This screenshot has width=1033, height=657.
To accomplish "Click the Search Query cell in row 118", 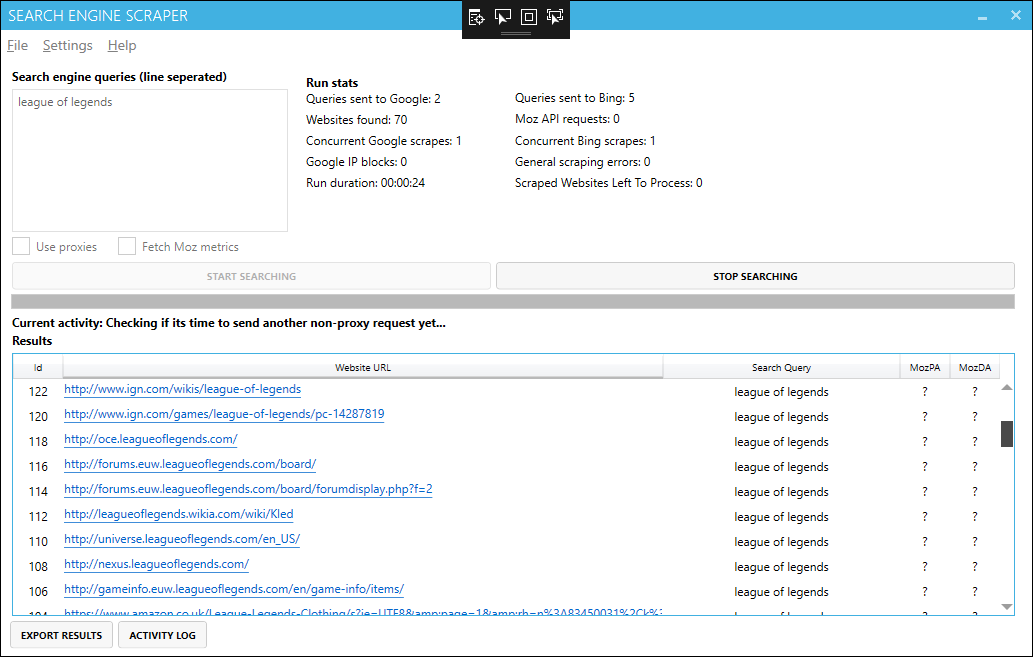I will 781,442.
